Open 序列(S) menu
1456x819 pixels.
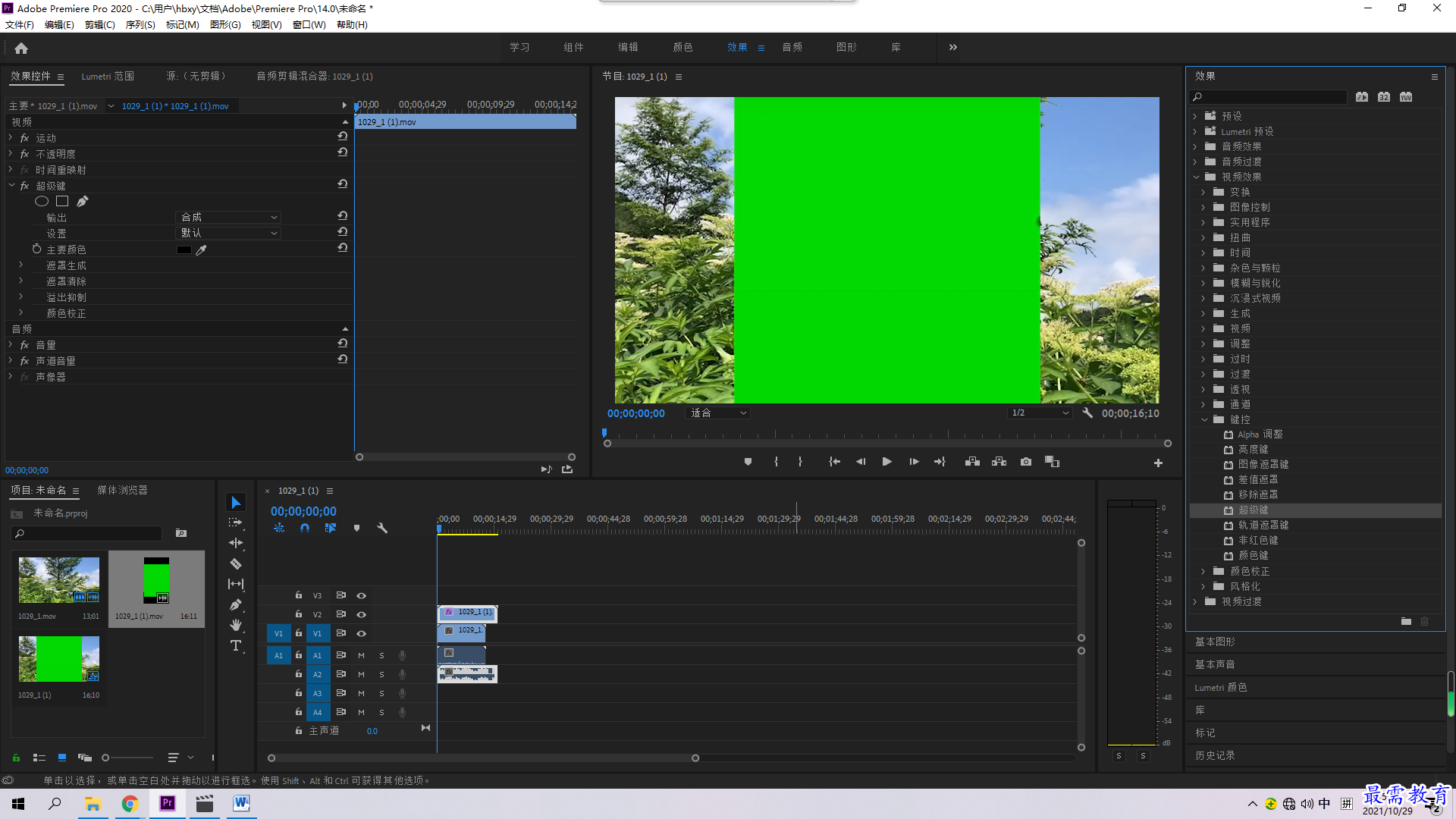(x=140, y=24)
